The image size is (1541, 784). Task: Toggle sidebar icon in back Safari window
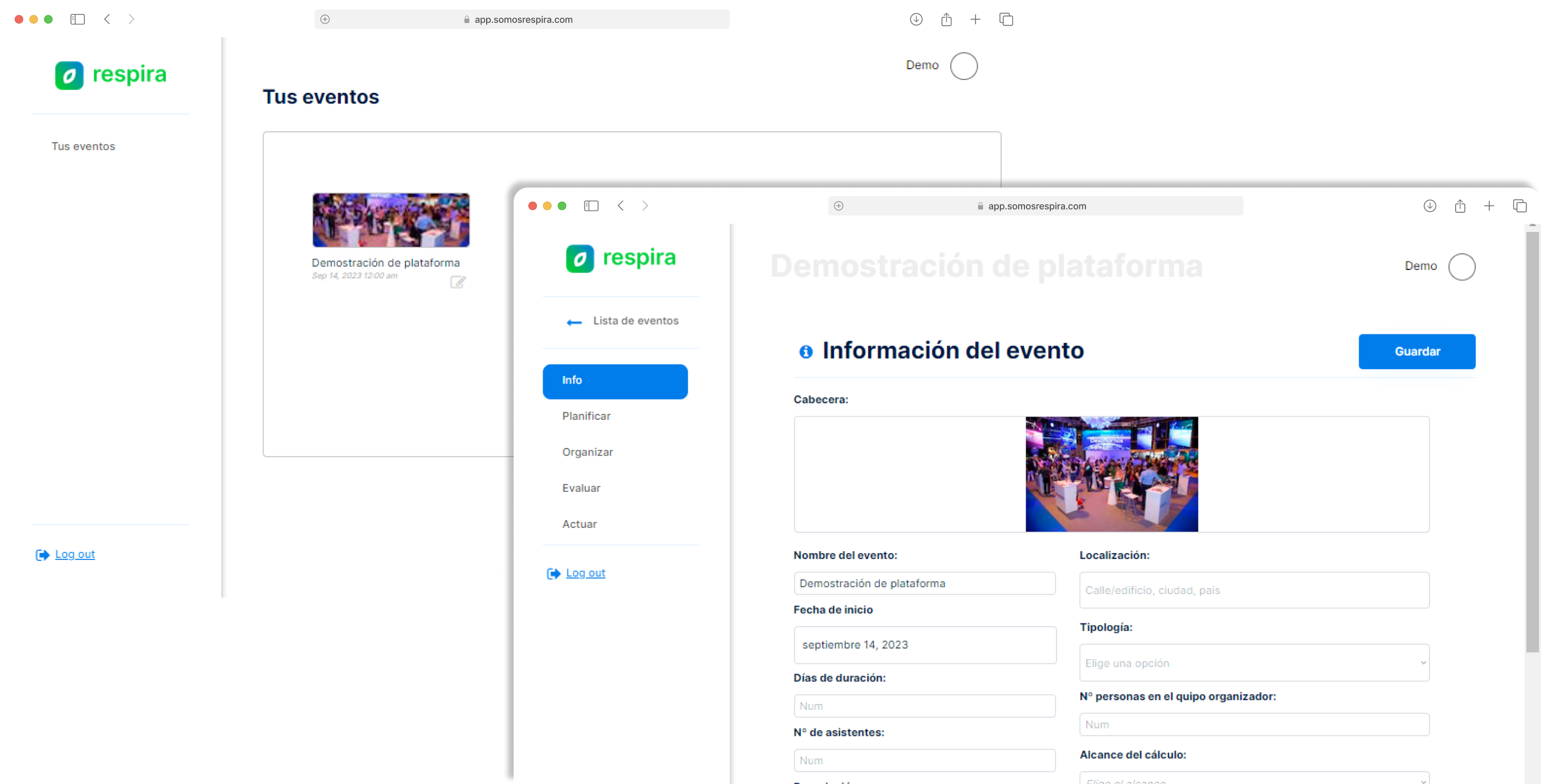(78, 19)
